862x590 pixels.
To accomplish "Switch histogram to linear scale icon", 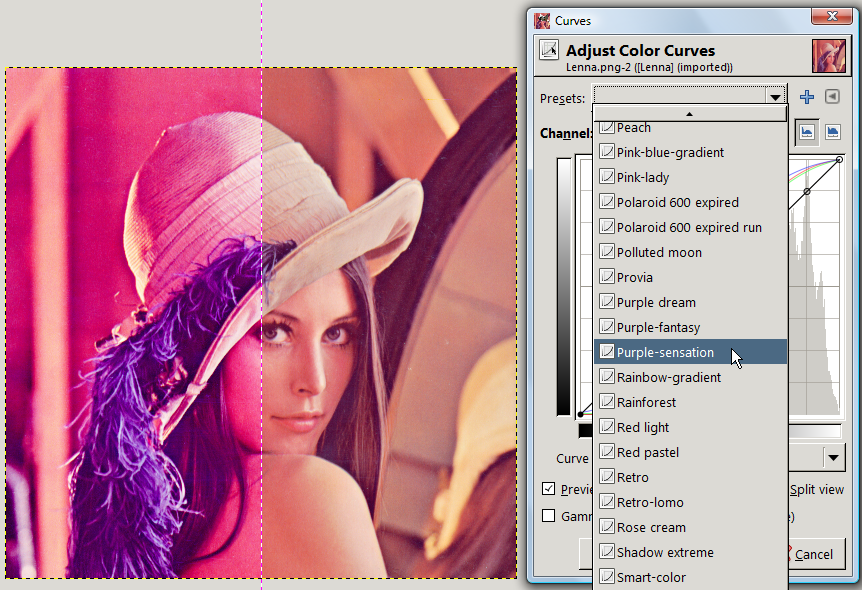I will (x=806, y=132).
